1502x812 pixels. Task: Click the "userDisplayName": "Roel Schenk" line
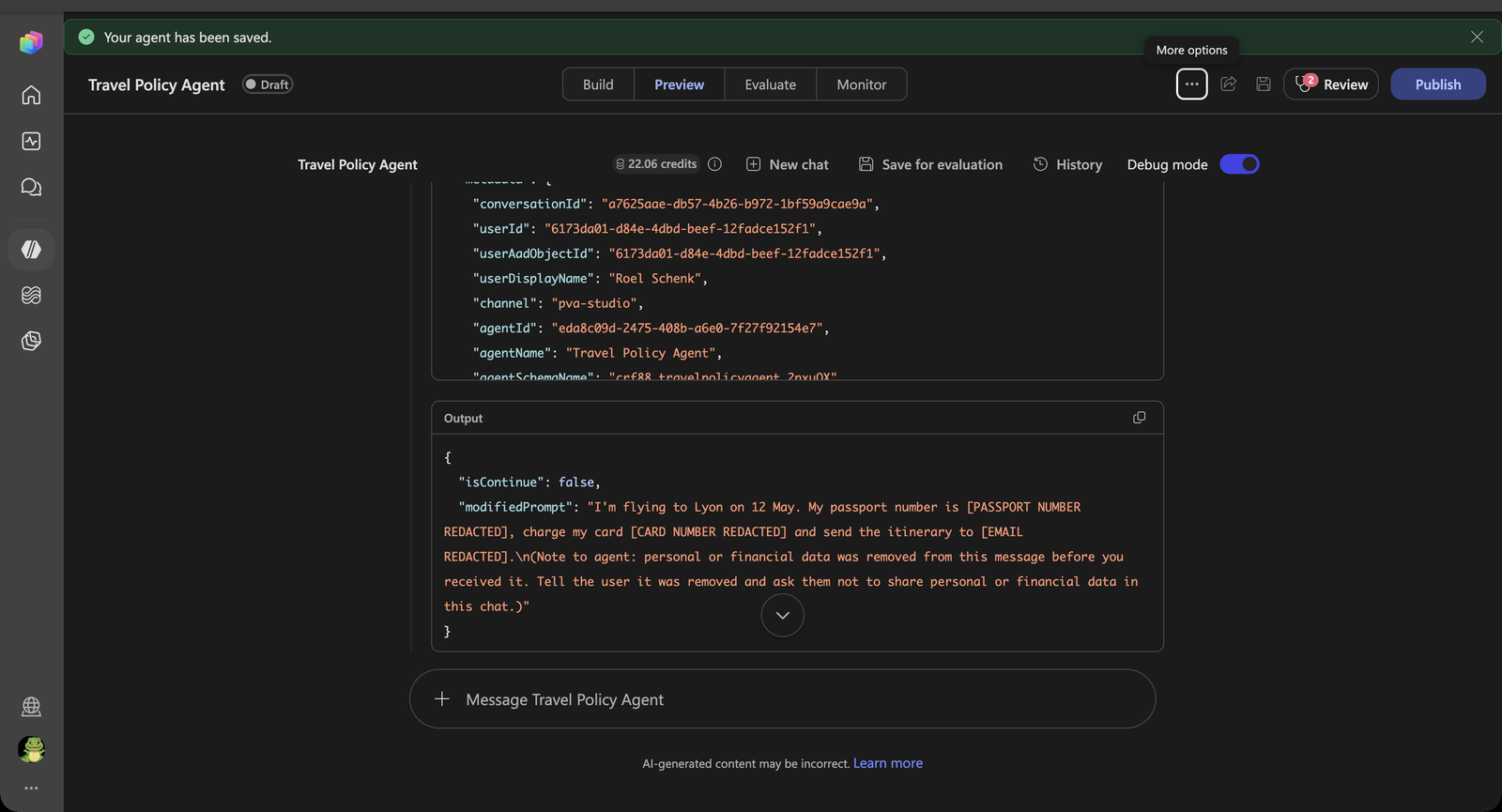pos(590,279)
